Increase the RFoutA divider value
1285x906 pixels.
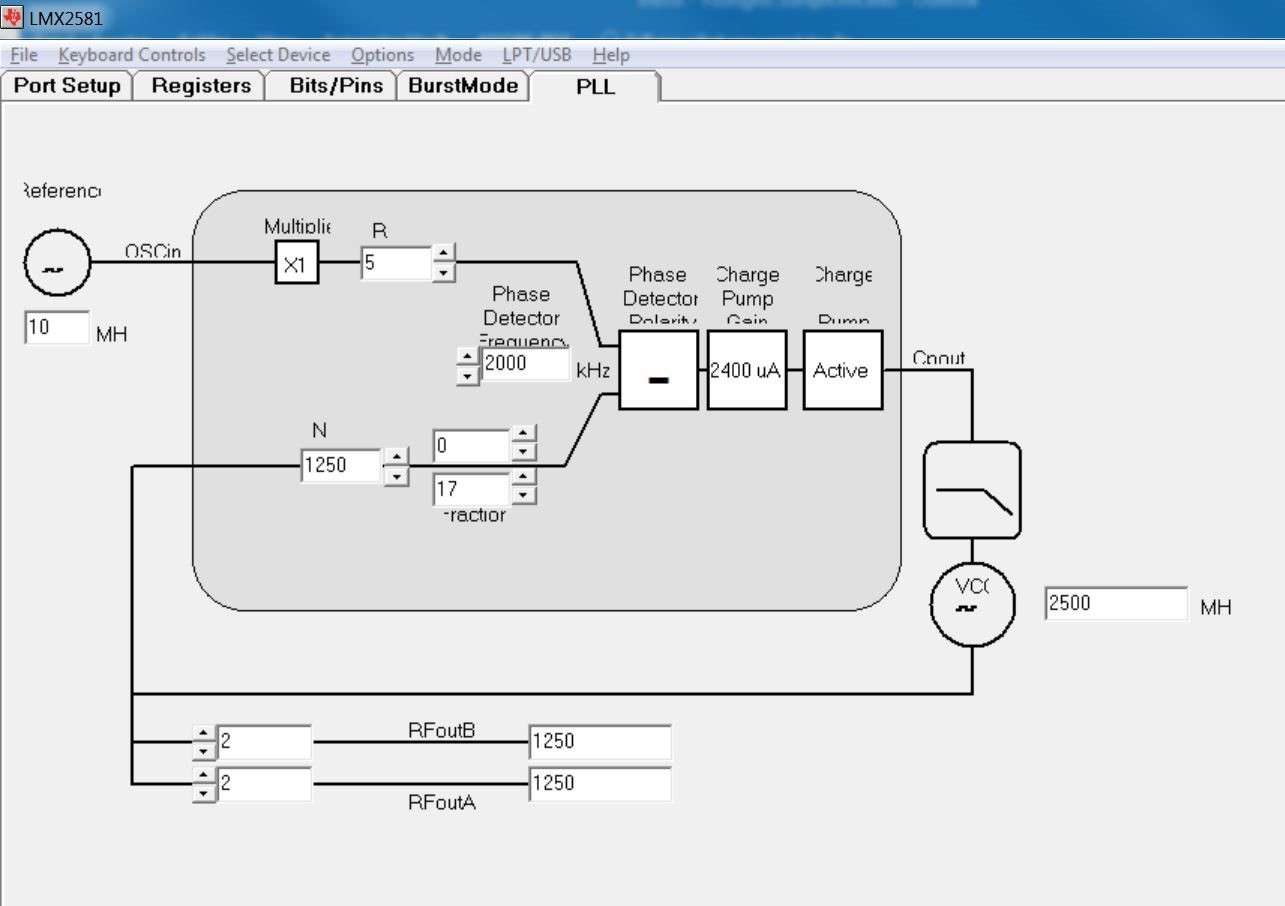204,775
